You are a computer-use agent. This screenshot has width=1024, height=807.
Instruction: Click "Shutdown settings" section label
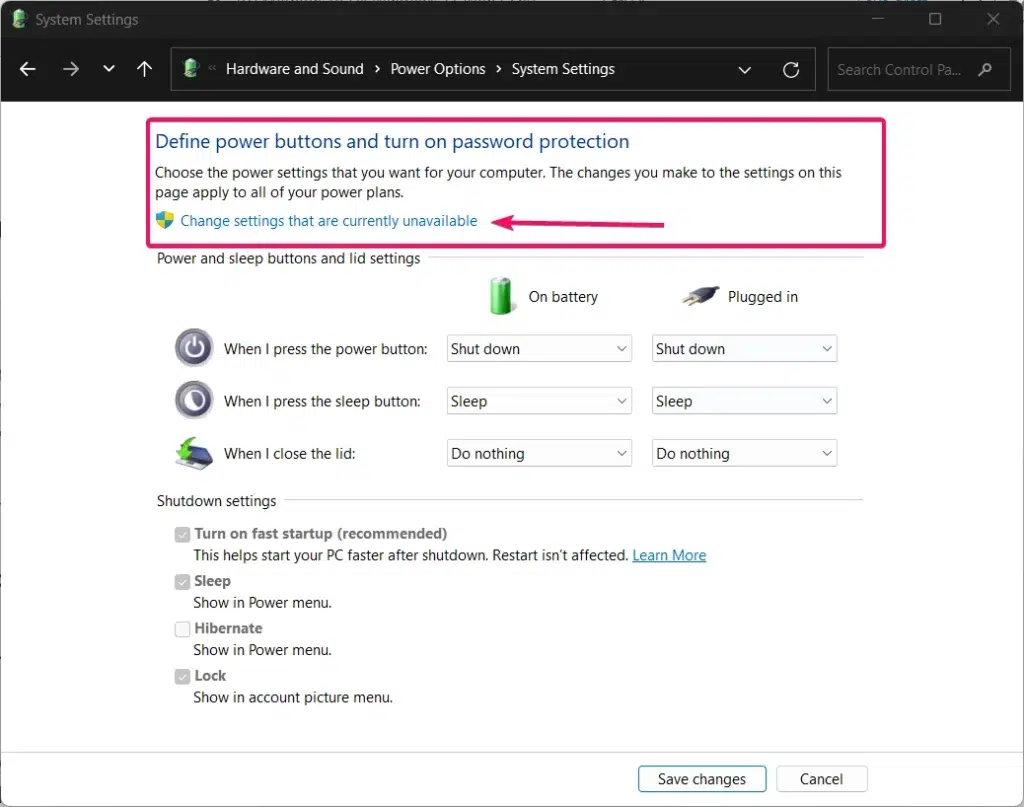(x=216, y=501)
